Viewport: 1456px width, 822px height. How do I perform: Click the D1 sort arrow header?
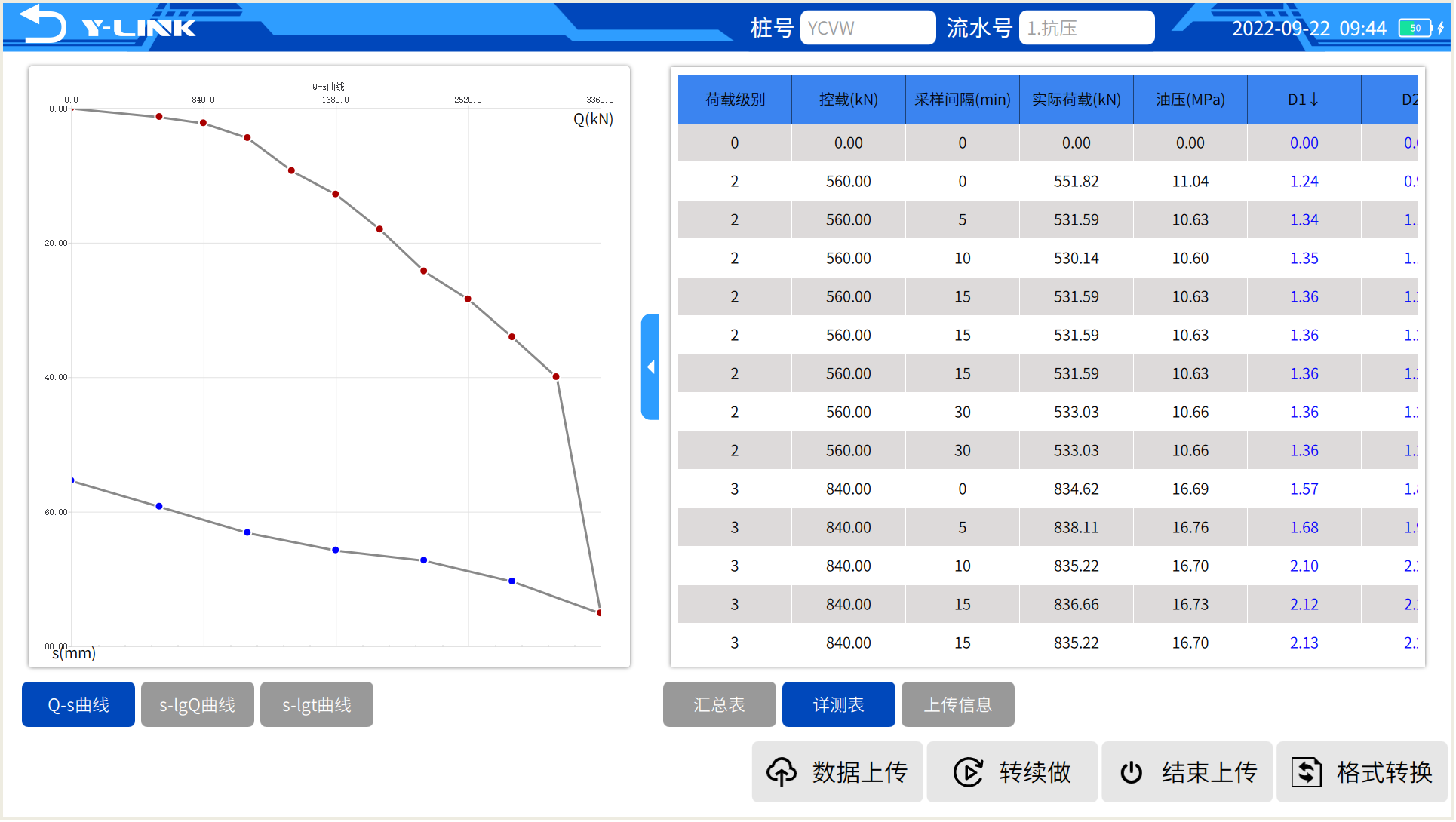tap(1304, 100)
